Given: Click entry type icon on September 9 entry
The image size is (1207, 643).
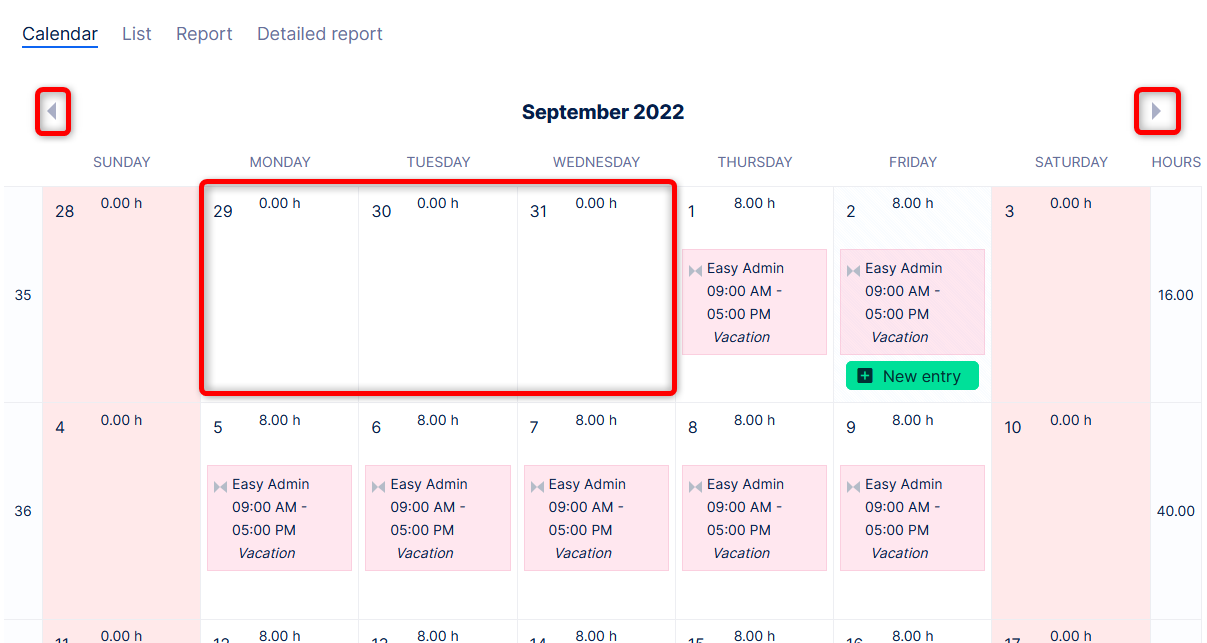Looking at the screenshot, I should point(853,486).
